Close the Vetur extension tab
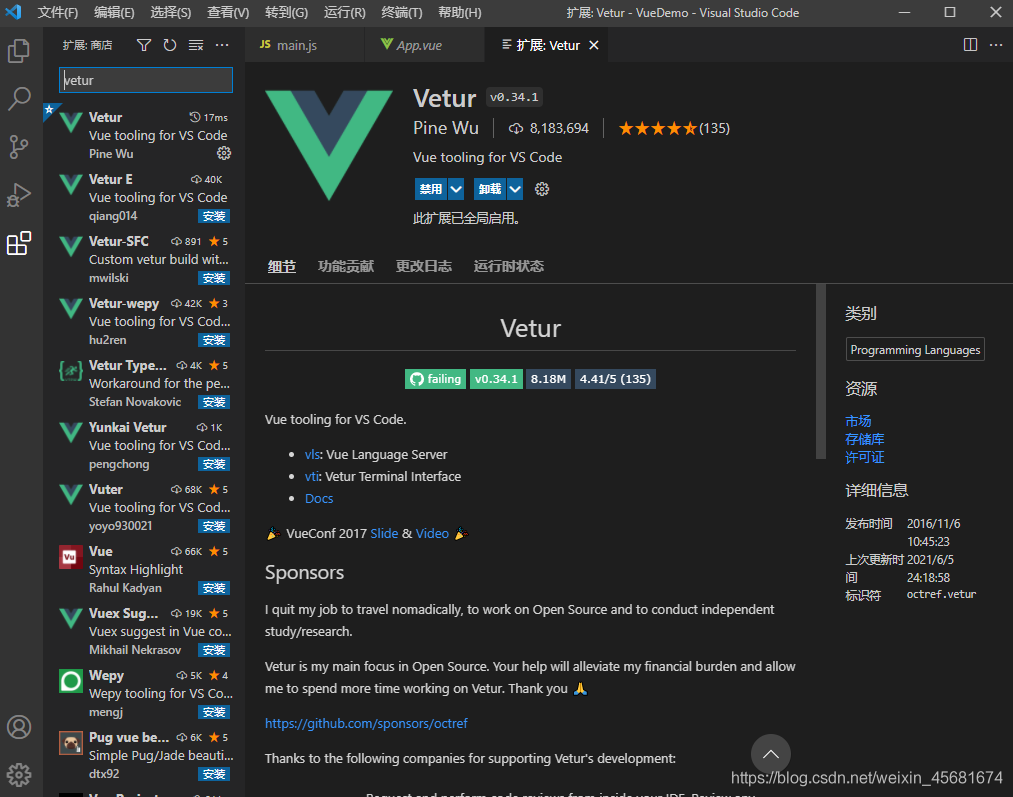This screenshot has height=797, width=1013. pyautogui.click(x=594, y=45)
